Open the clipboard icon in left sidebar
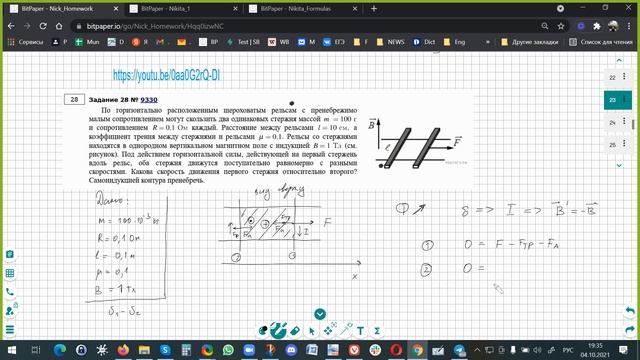The width and height of the screenshot is (640, 360). [10, 254]
